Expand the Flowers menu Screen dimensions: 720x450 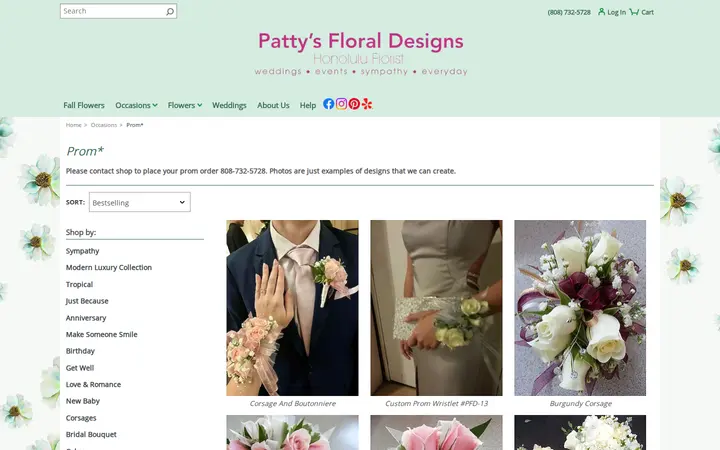185,105
